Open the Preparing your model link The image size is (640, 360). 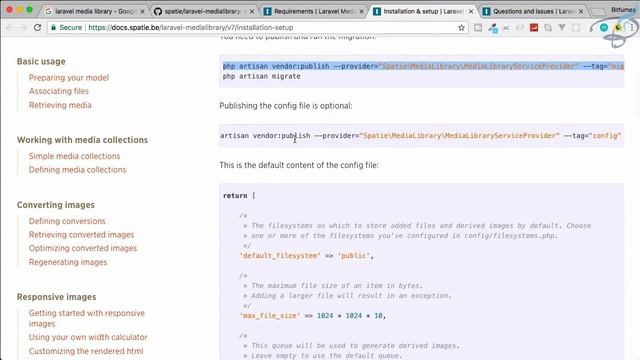(69, 78)
